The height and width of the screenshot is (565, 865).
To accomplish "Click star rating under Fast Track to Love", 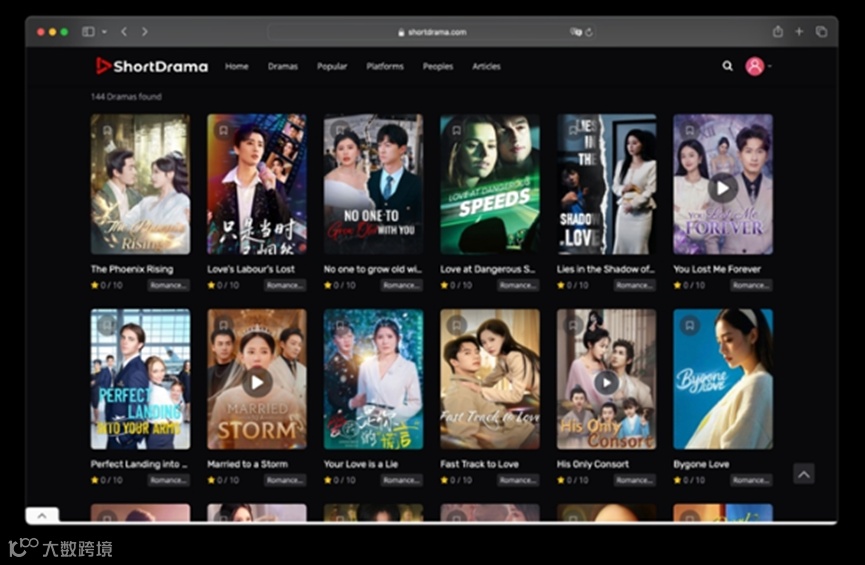I will [x=456, y=480].
